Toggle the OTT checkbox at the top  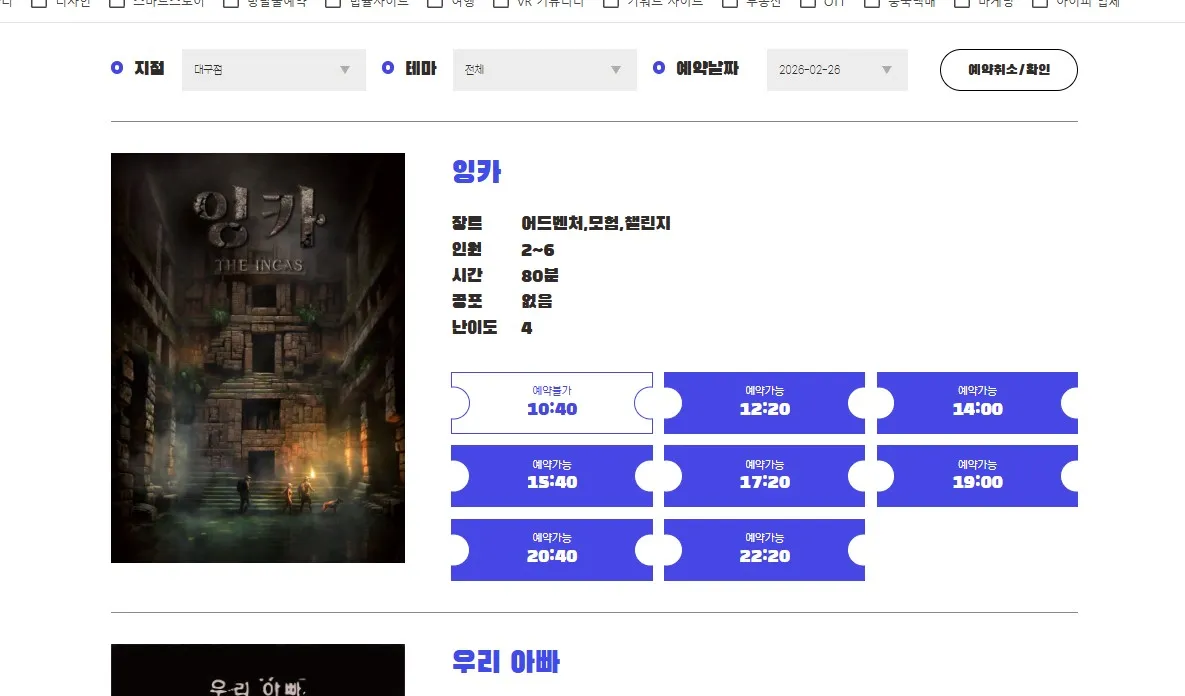(x=808, y=3)
